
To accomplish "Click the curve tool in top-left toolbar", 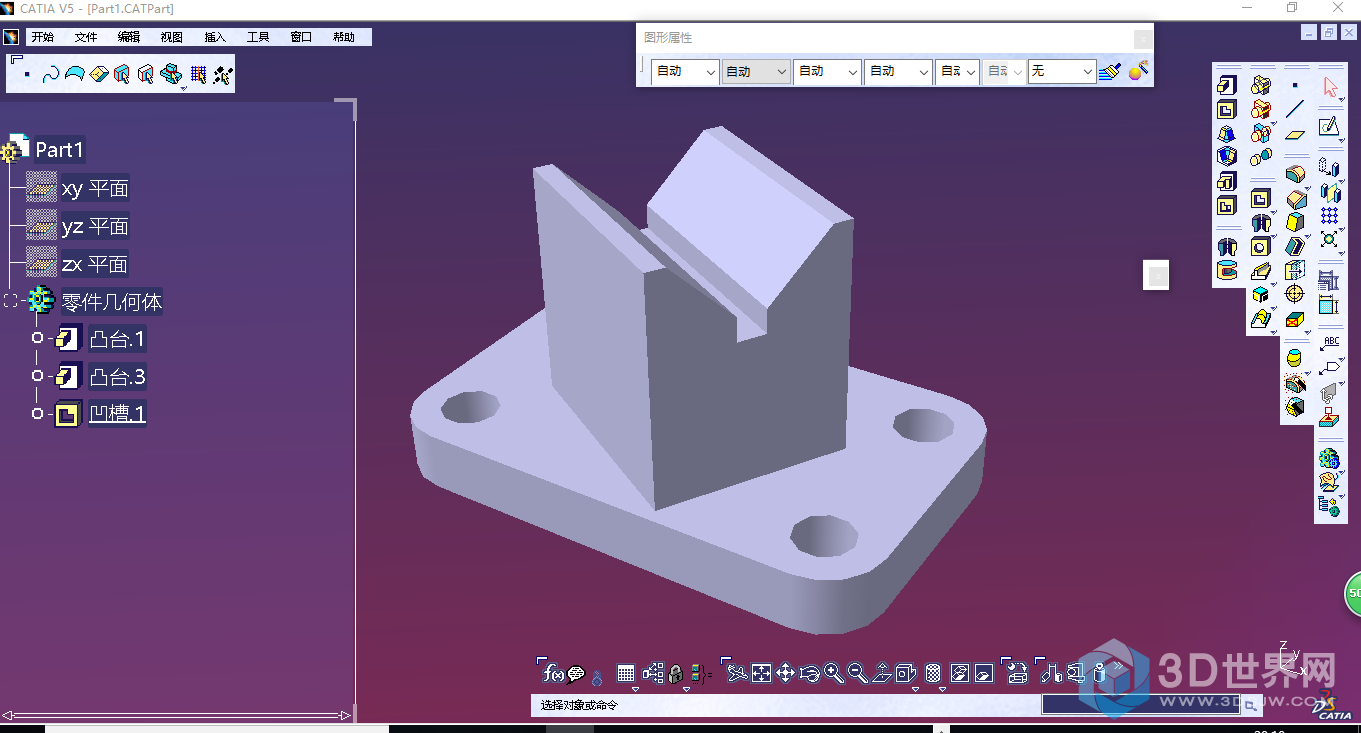I will tap(50, 75).
